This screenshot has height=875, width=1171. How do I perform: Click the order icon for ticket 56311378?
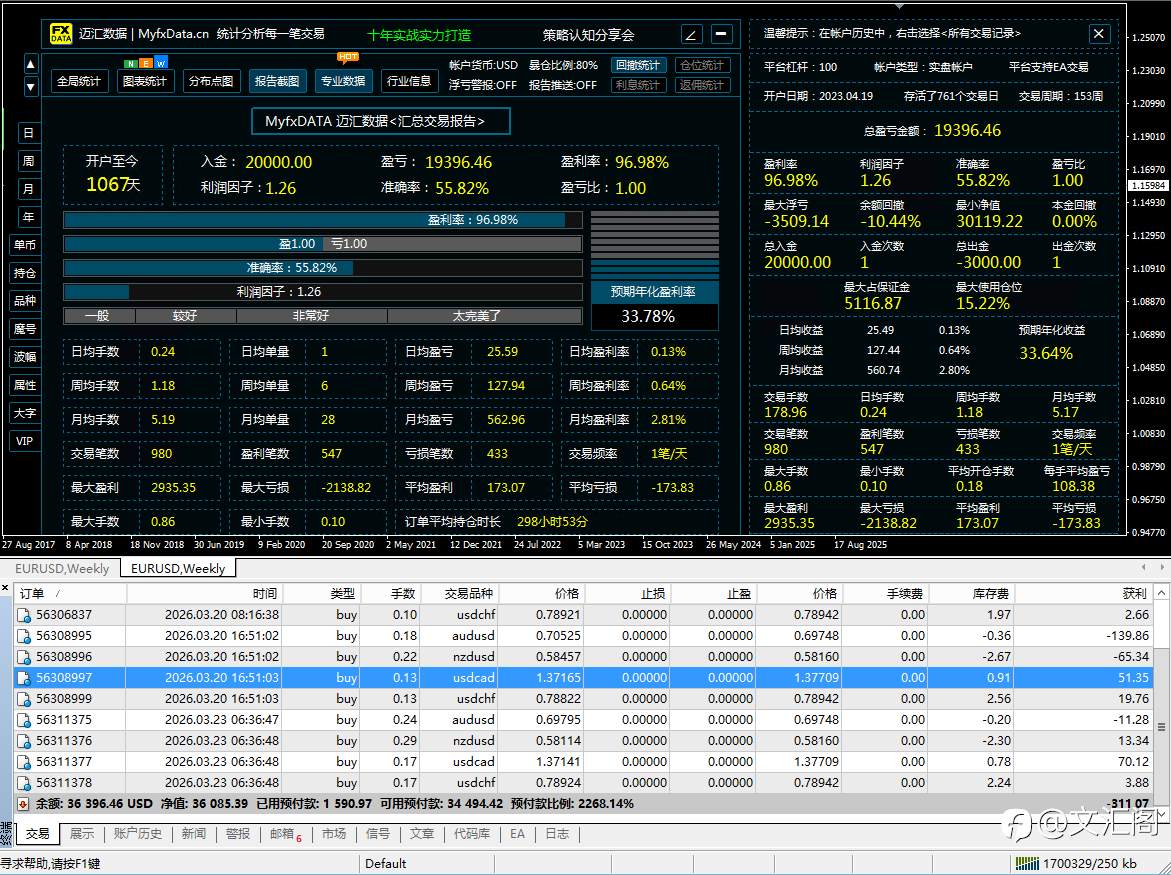click(x=24, y=783)
